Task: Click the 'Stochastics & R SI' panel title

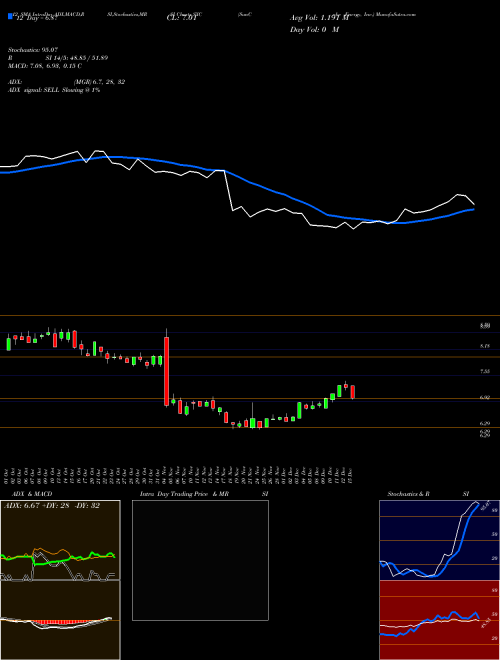Action: 428,494
